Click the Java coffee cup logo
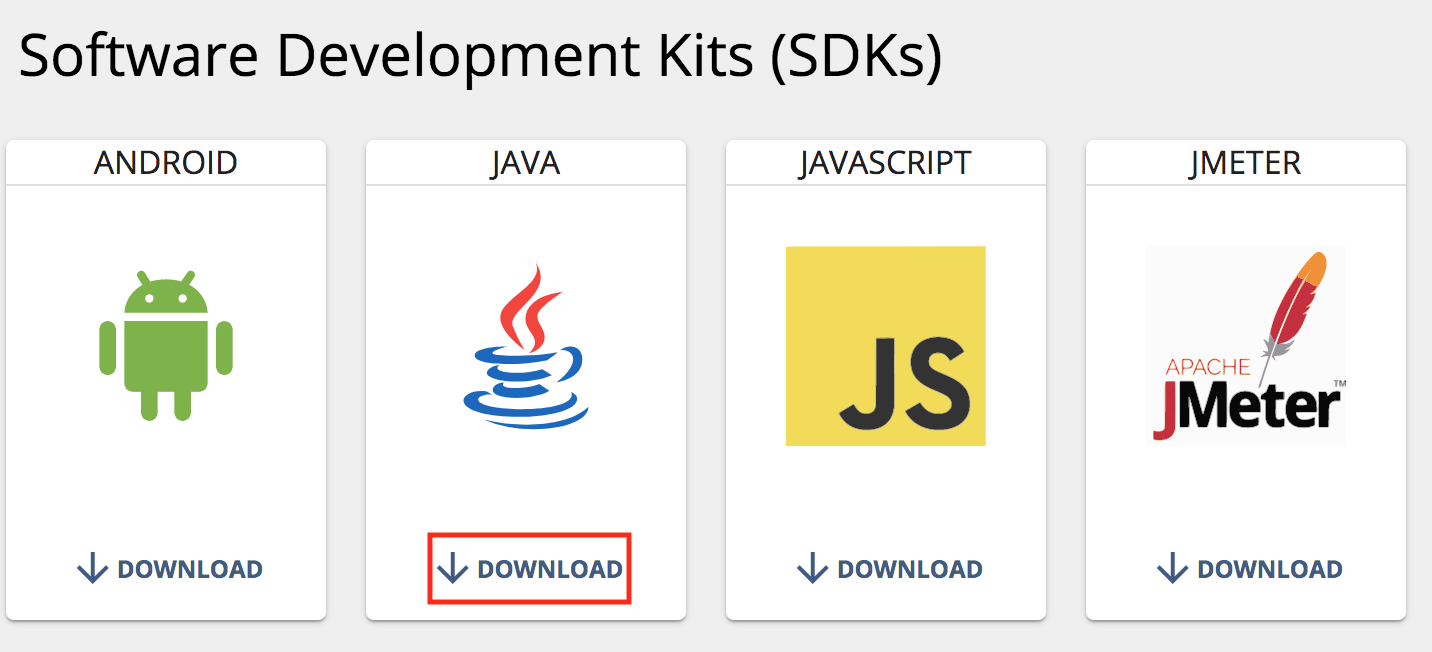This screenshot has height=652, width=1432. tap(526, 346)
